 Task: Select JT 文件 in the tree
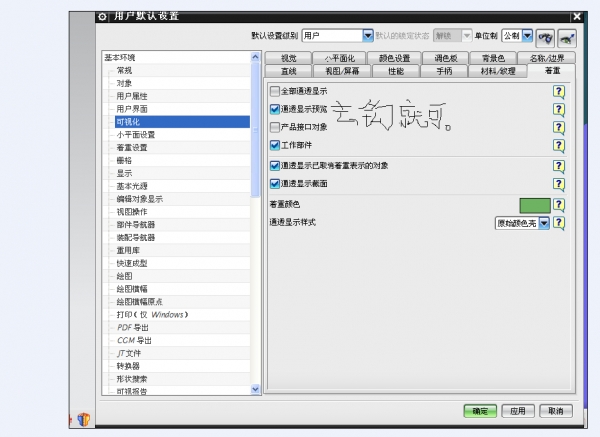tap(129, 353)
